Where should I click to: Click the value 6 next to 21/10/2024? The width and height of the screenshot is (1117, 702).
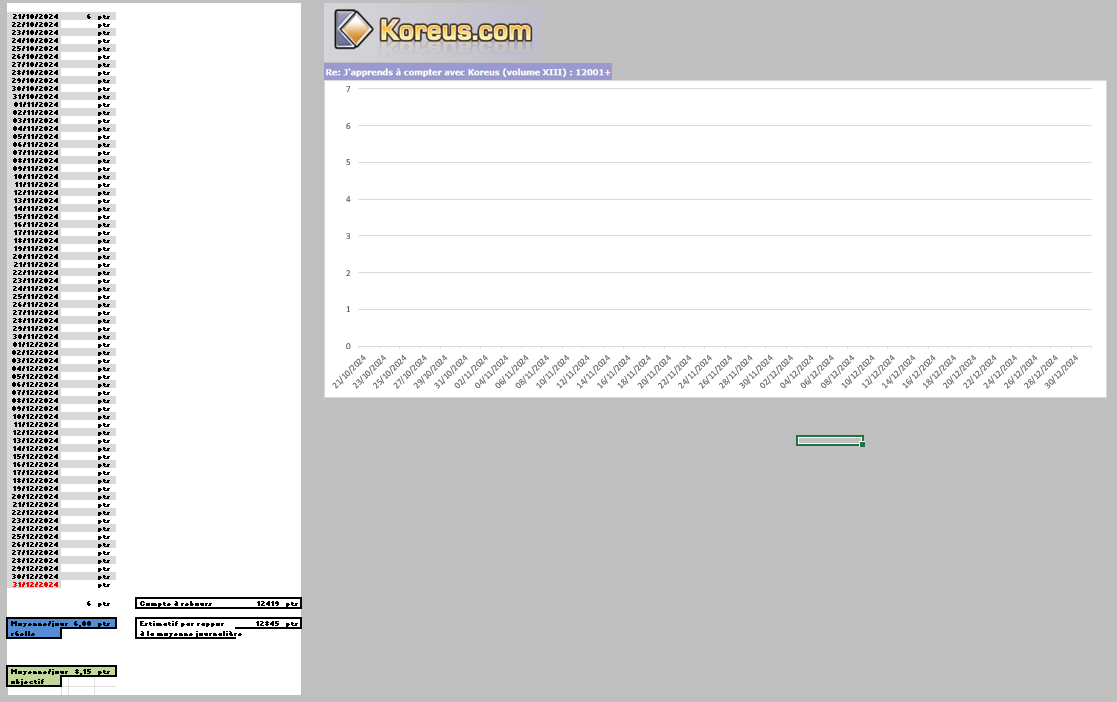click(x=88, y=17)
